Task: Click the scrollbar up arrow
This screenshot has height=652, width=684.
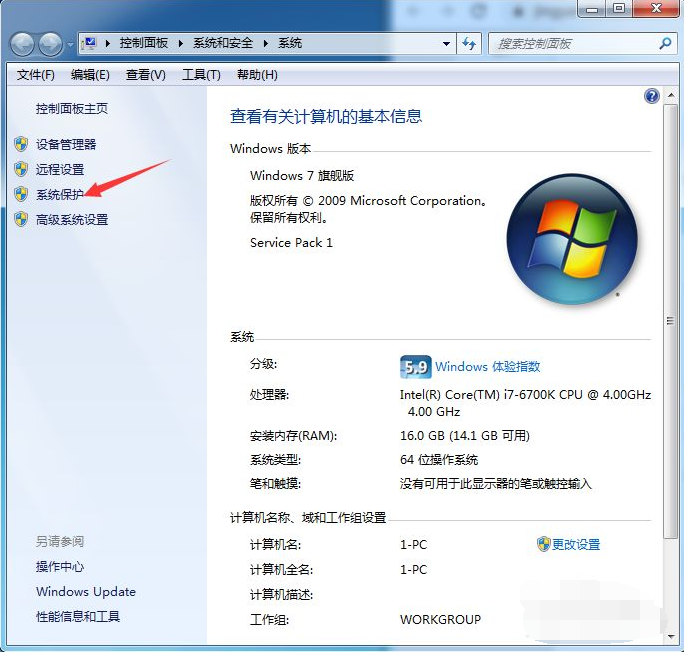Action: [x=670, y=96]
